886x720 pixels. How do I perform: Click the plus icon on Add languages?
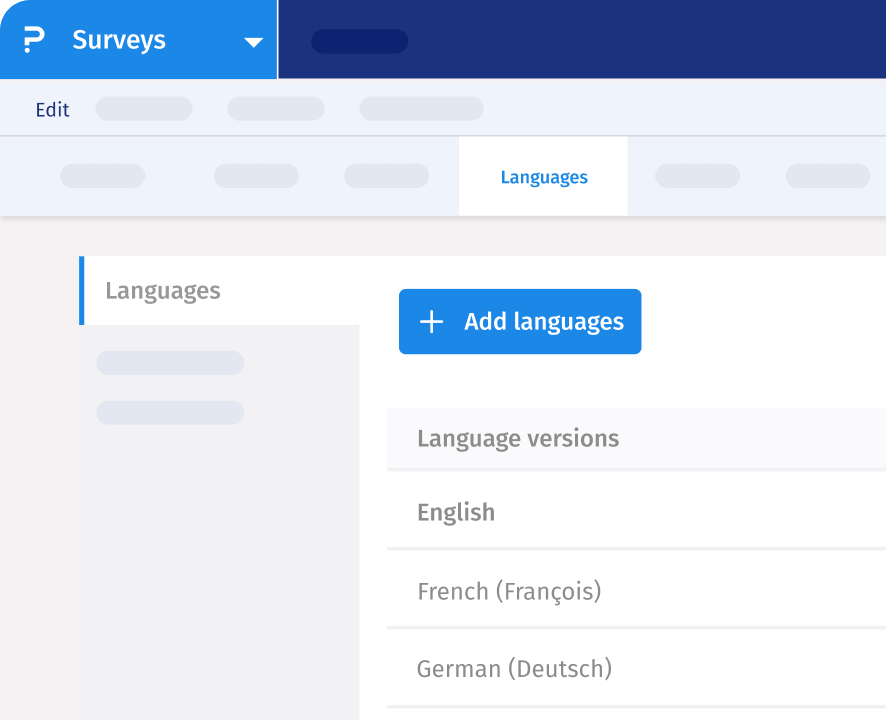point(431,322)
